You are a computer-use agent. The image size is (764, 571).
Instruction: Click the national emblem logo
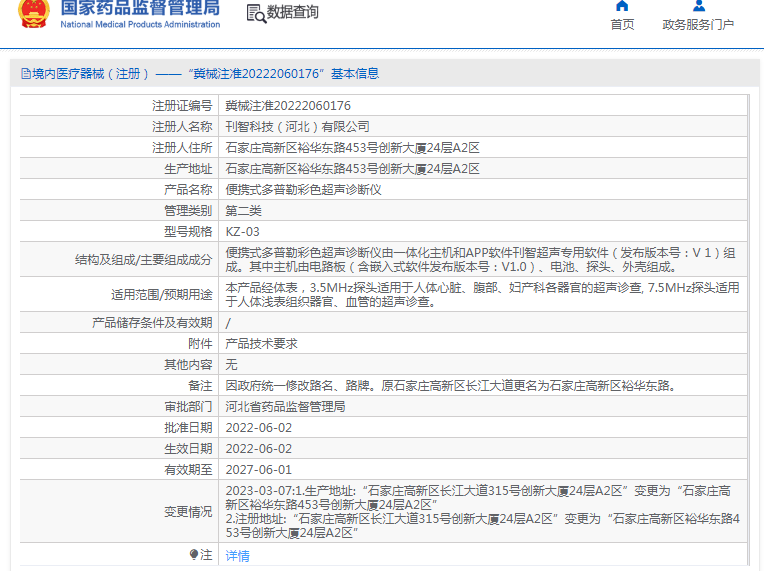pyautogui.click(x=34, y=14)
